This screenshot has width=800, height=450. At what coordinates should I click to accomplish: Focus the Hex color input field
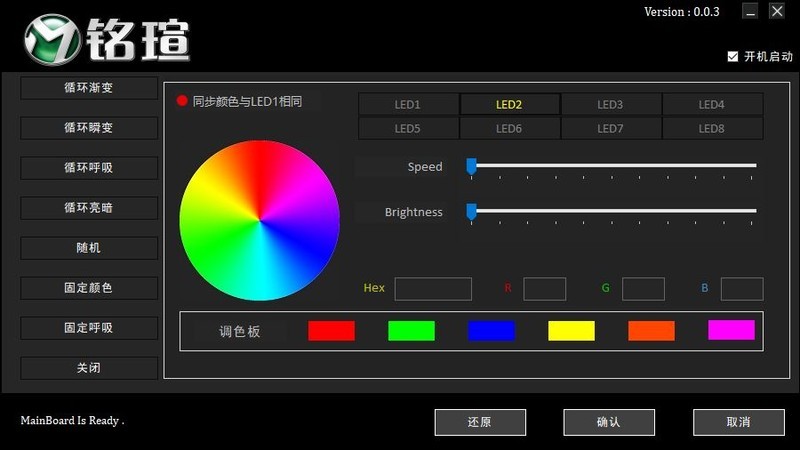(x=433, y=289)
